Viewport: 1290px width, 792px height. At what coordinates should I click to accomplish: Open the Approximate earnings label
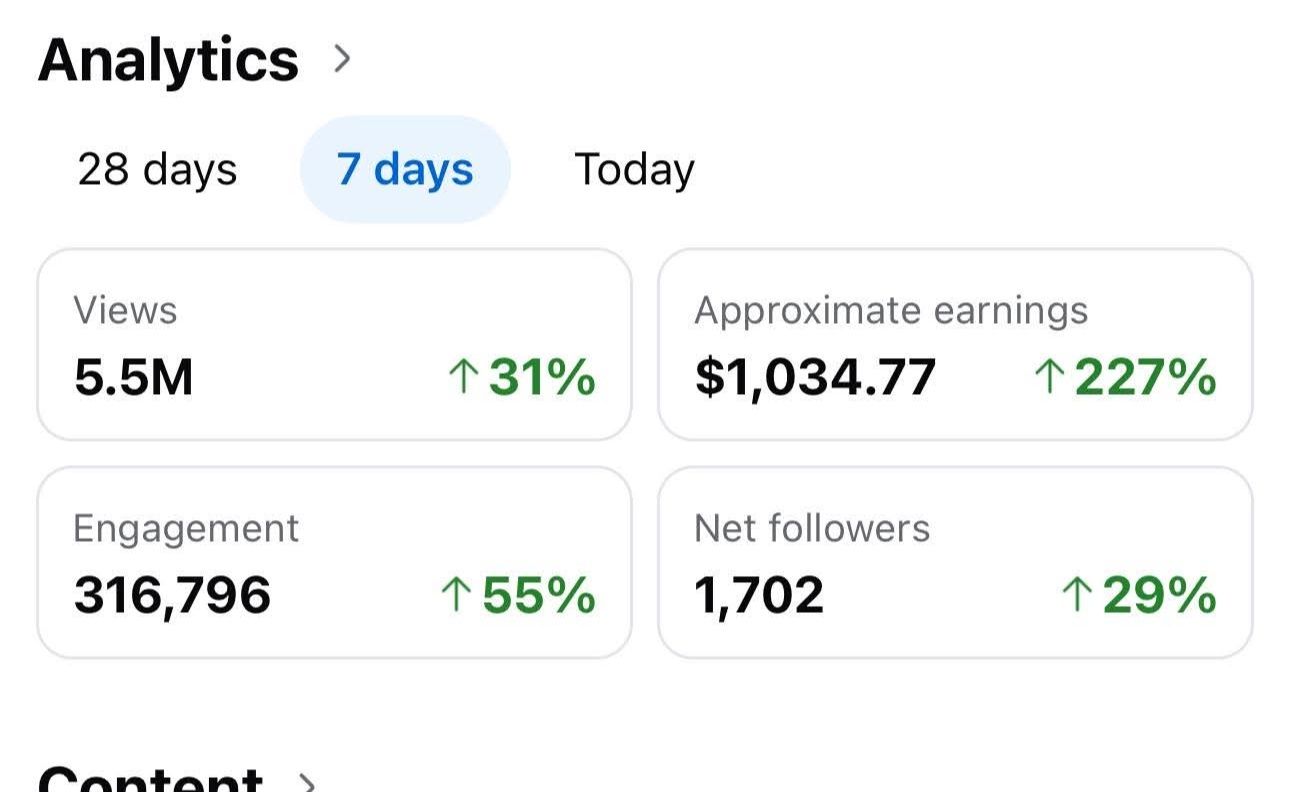point(890,311)
